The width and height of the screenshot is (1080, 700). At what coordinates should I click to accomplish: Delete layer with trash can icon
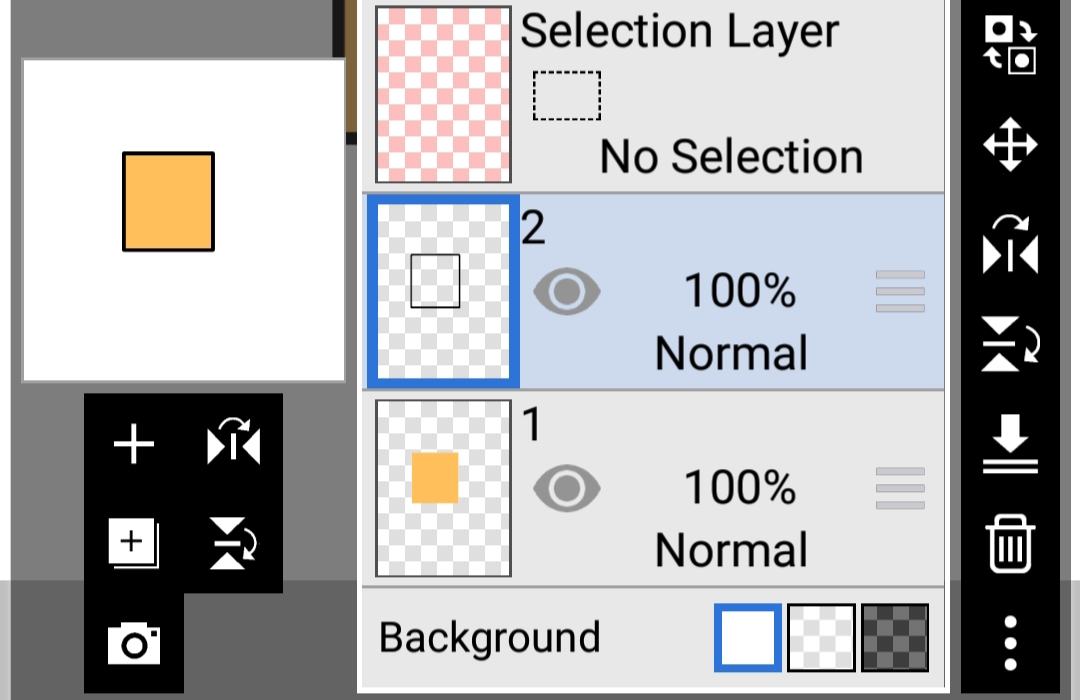[1010, 544]
